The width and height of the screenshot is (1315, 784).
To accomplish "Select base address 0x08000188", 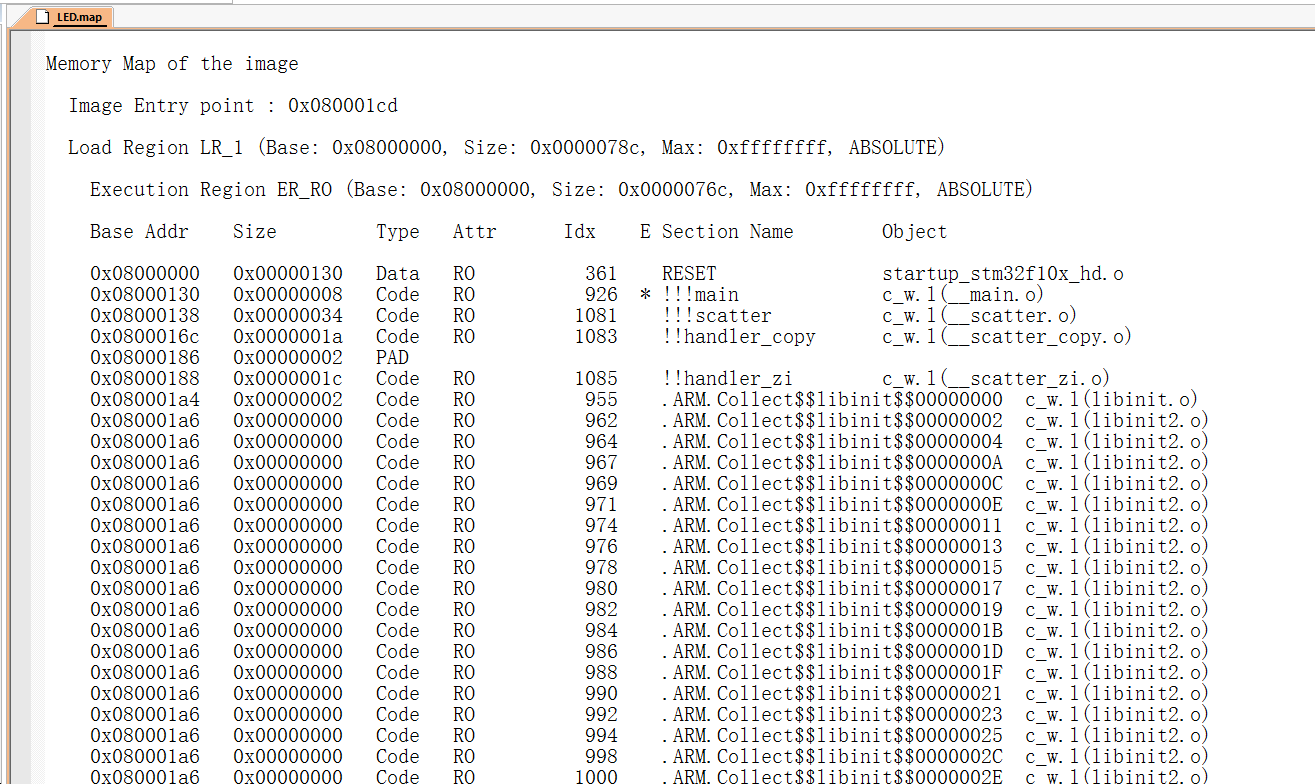I will [145, 379].
